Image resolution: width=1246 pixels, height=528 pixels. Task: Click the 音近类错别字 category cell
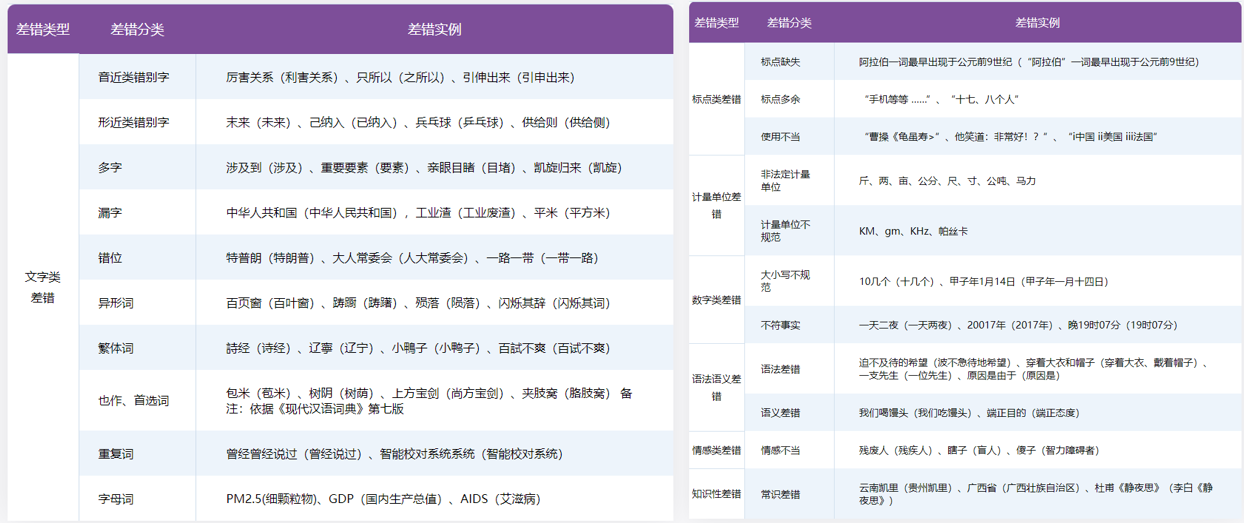[x=133, y=77]
